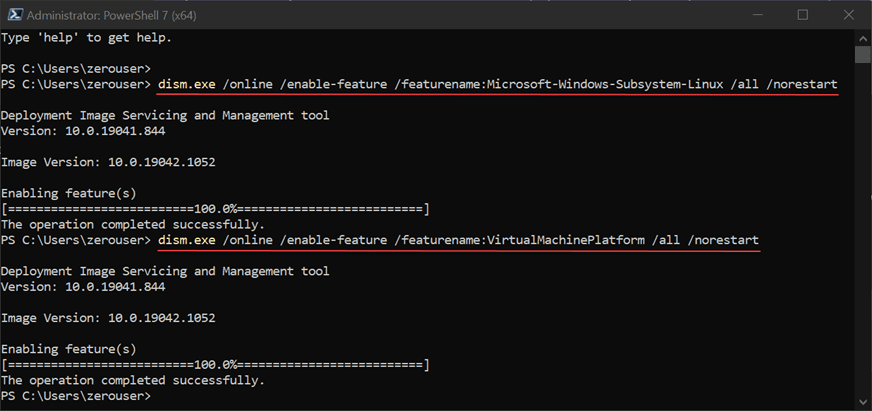Maximize the PowerShell window
This screenshot has width=872, height=411.
(x=802, y=15)
